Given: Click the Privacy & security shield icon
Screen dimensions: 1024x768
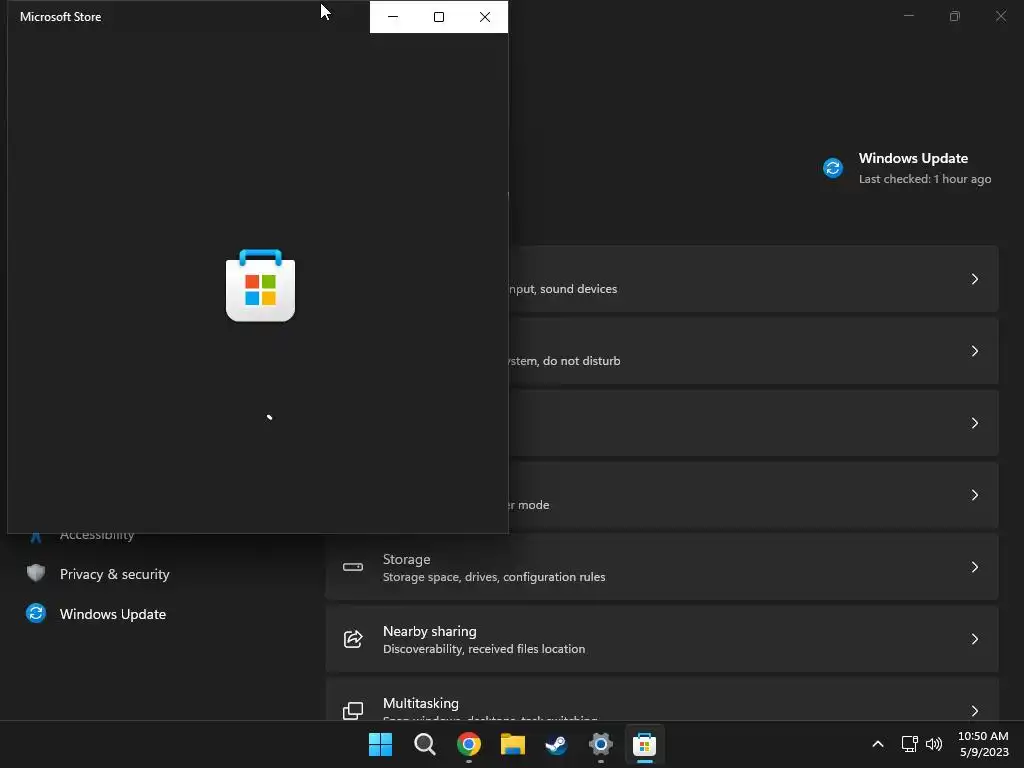Looking at the screenshot, I should (x=36, y=573).
